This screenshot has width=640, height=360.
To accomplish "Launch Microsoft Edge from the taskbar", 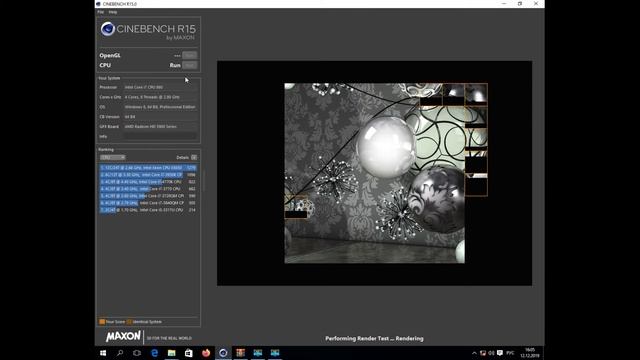I will click(x=154, y=353).
